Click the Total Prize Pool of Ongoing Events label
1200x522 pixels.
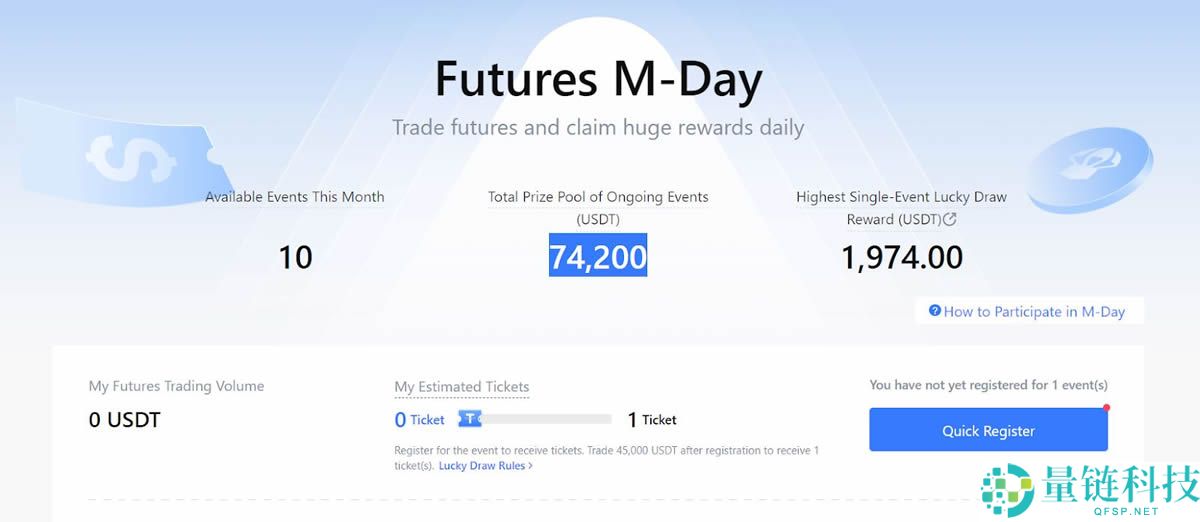click(598, 197)
